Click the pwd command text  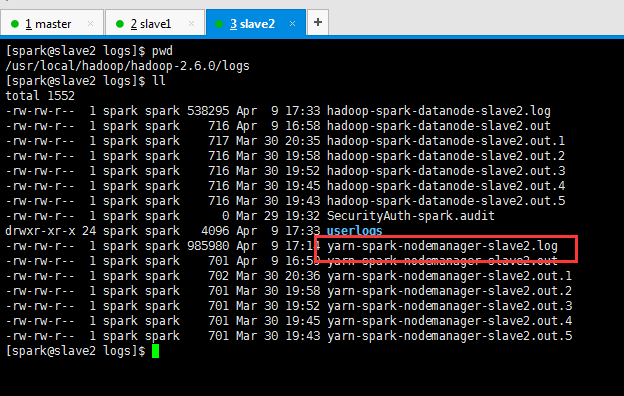point(162,51)
